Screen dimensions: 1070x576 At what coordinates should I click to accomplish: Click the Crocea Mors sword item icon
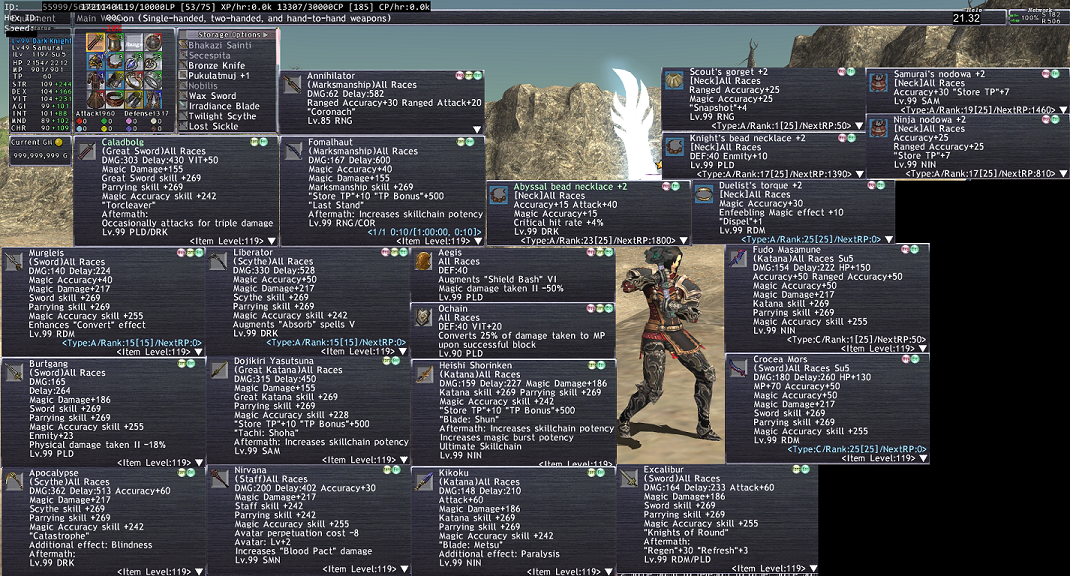click(738, 368)
